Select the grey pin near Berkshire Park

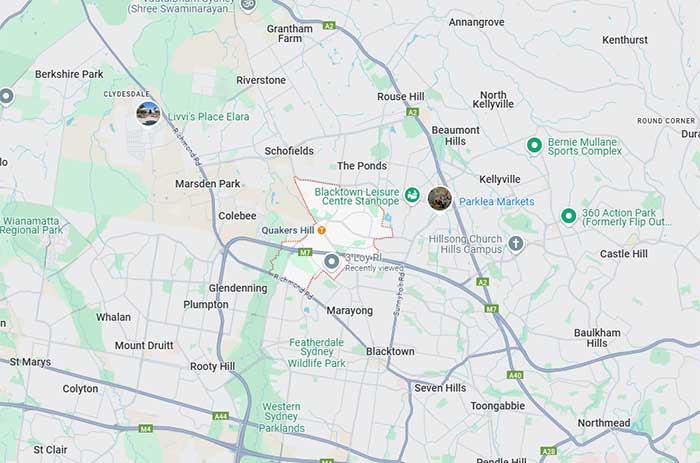[x=6, y=96]
